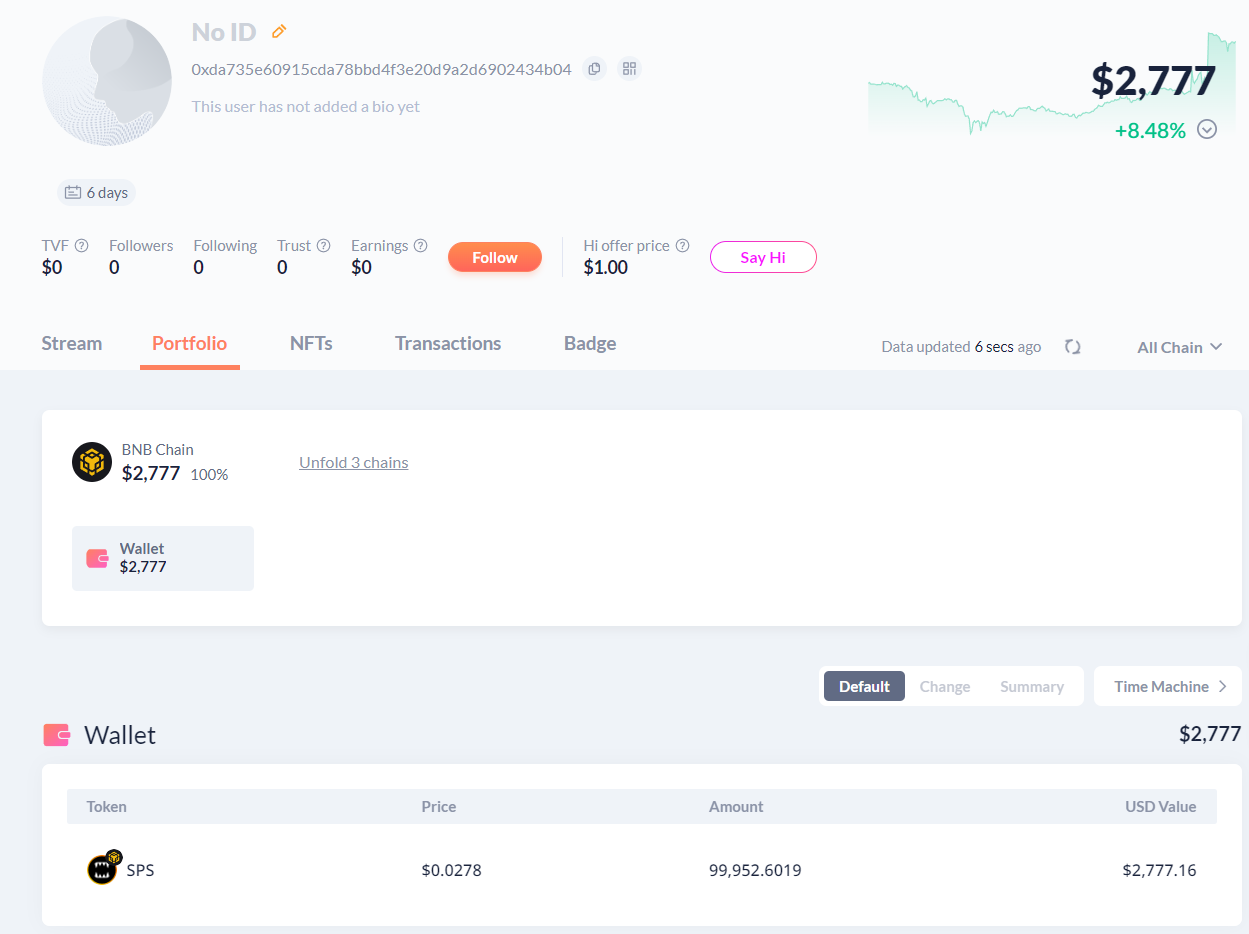Click the $0.0278 price value
Image resolution: width=1249 pixels, height=934 pixels.
click(452, 870)
